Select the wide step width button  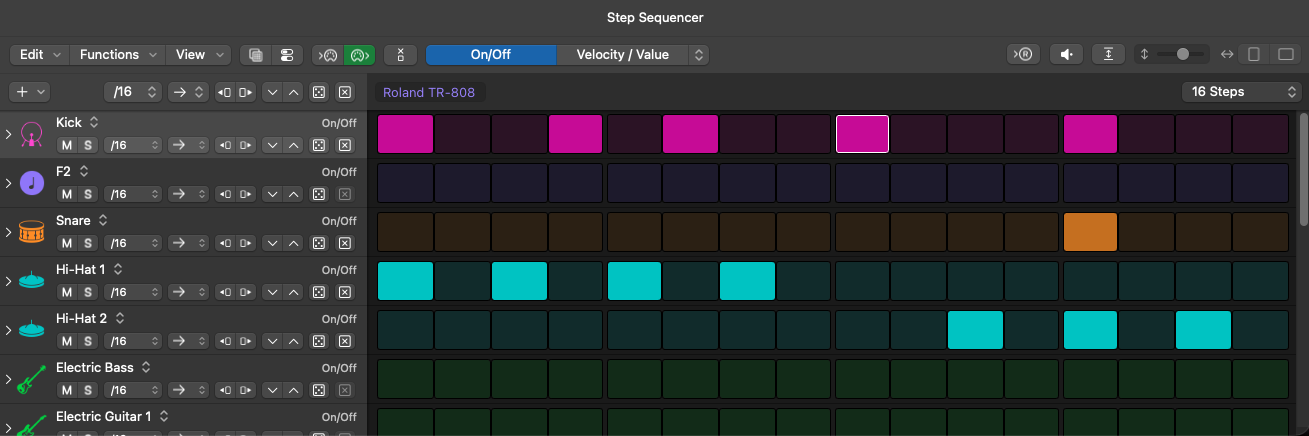pos(1285,55)
